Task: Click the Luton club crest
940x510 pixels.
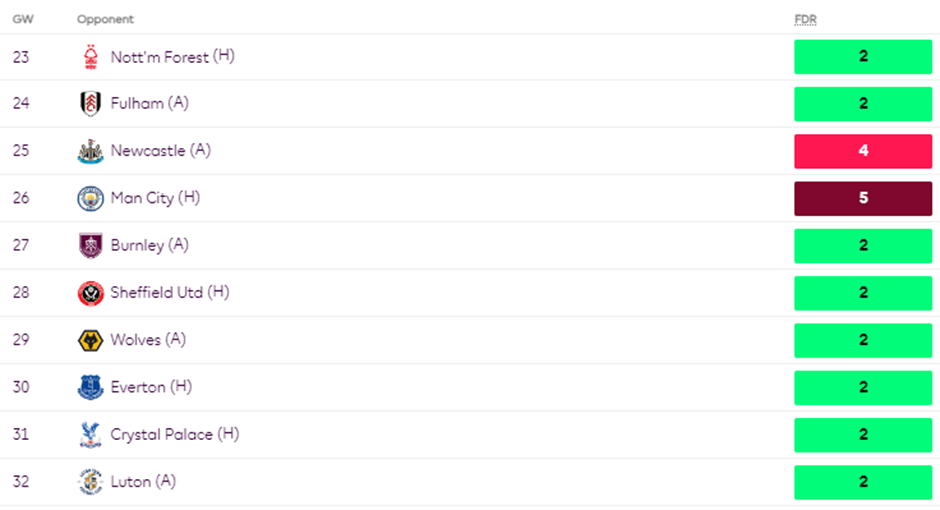Action: tap(91, 482)
